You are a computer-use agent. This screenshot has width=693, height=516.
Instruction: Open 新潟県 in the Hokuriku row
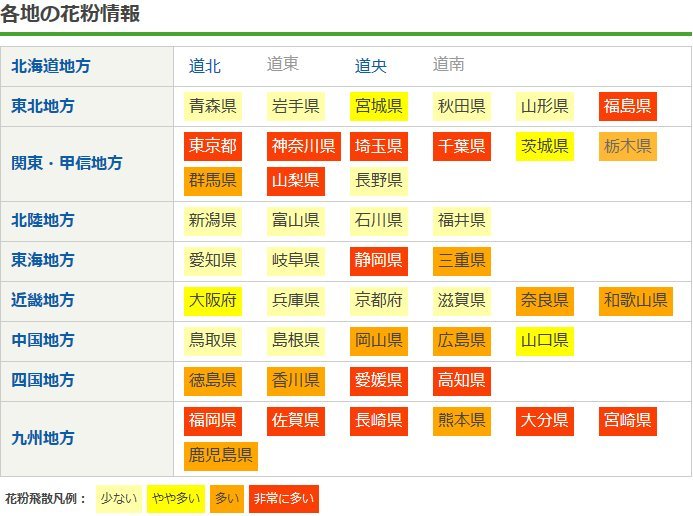point(213,220)
